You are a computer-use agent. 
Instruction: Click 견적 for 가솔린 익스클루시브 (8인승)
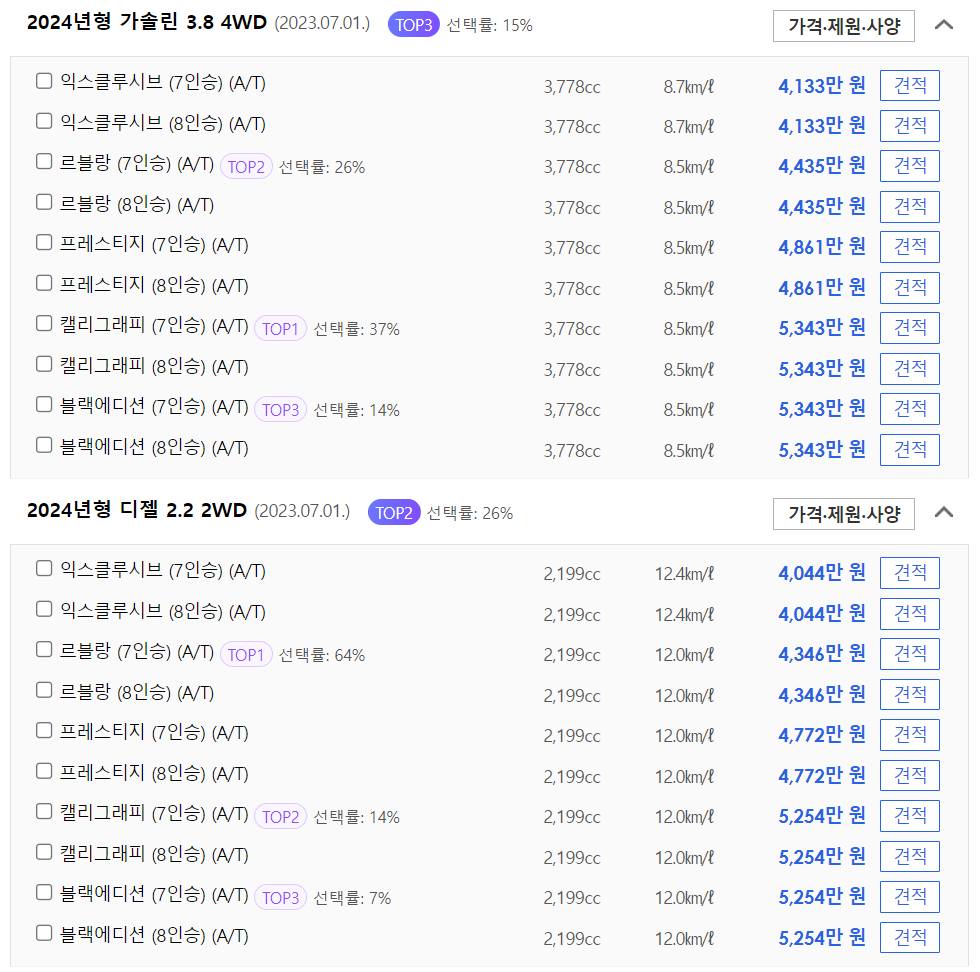(909, 126)
